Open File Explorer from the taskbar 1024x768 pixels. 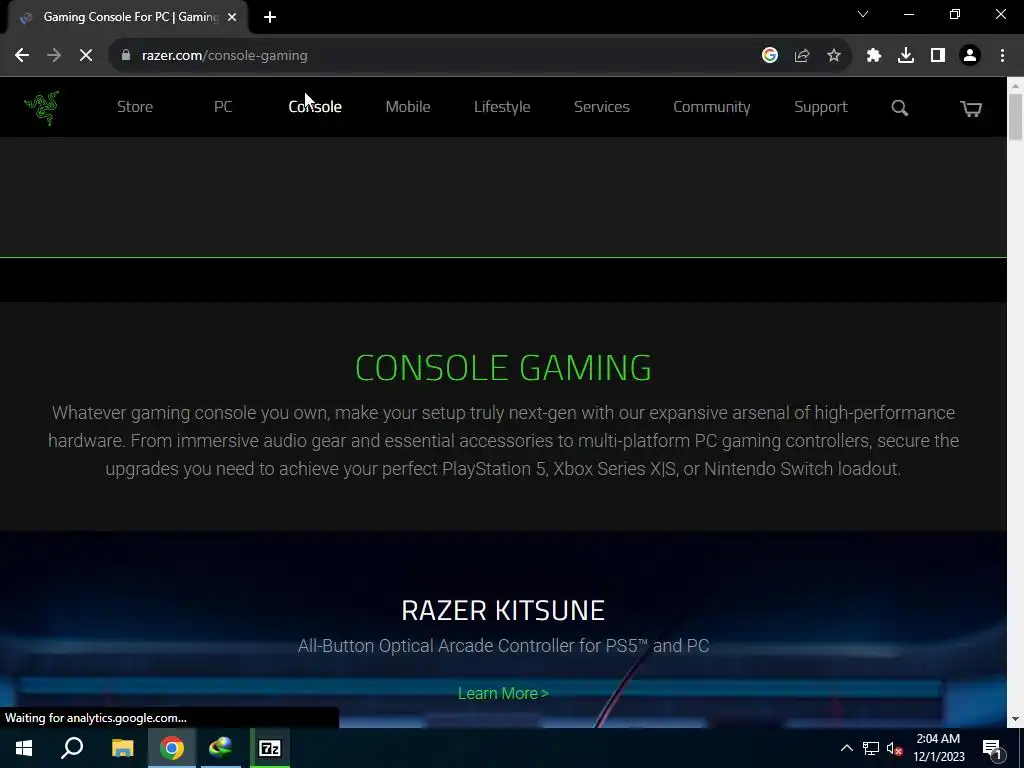[x=122, y=748]
